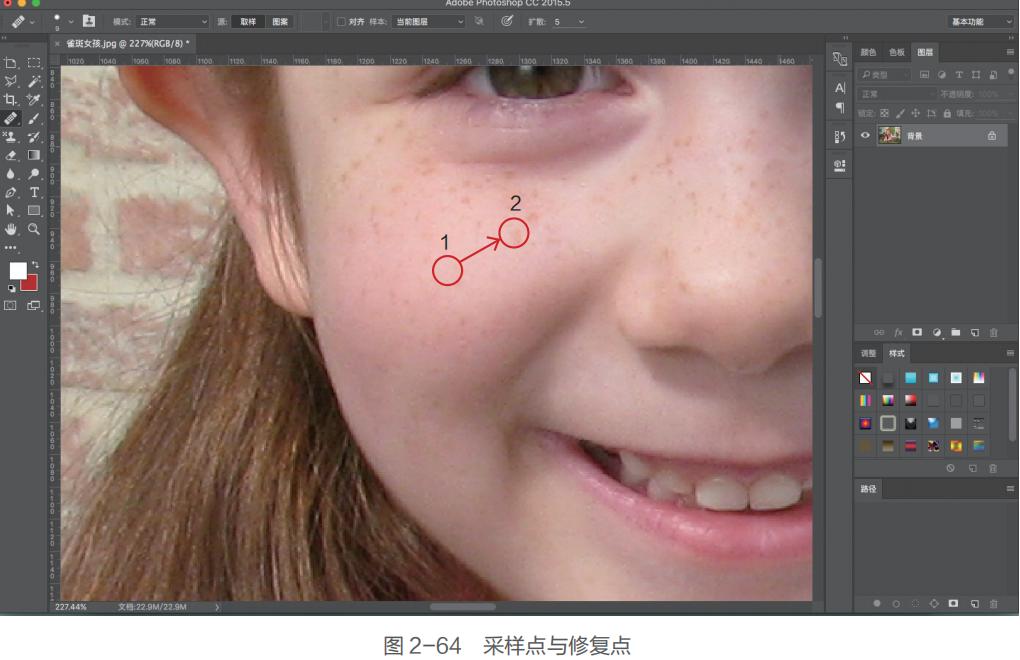Toggle the 对齐 (Aligned) checkbox

click(x=341, y=21)
